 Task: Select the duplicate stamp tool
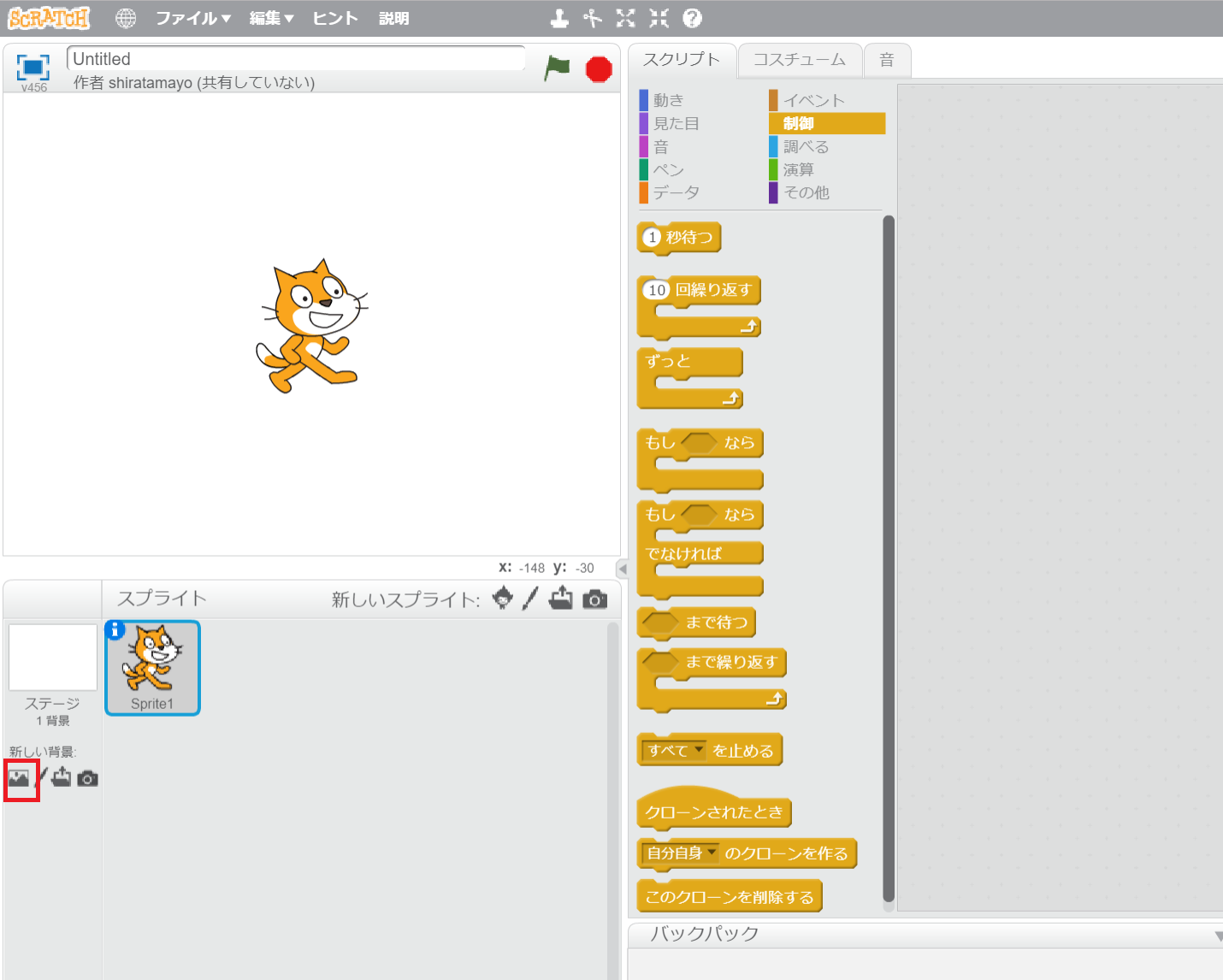coord(559,18)
